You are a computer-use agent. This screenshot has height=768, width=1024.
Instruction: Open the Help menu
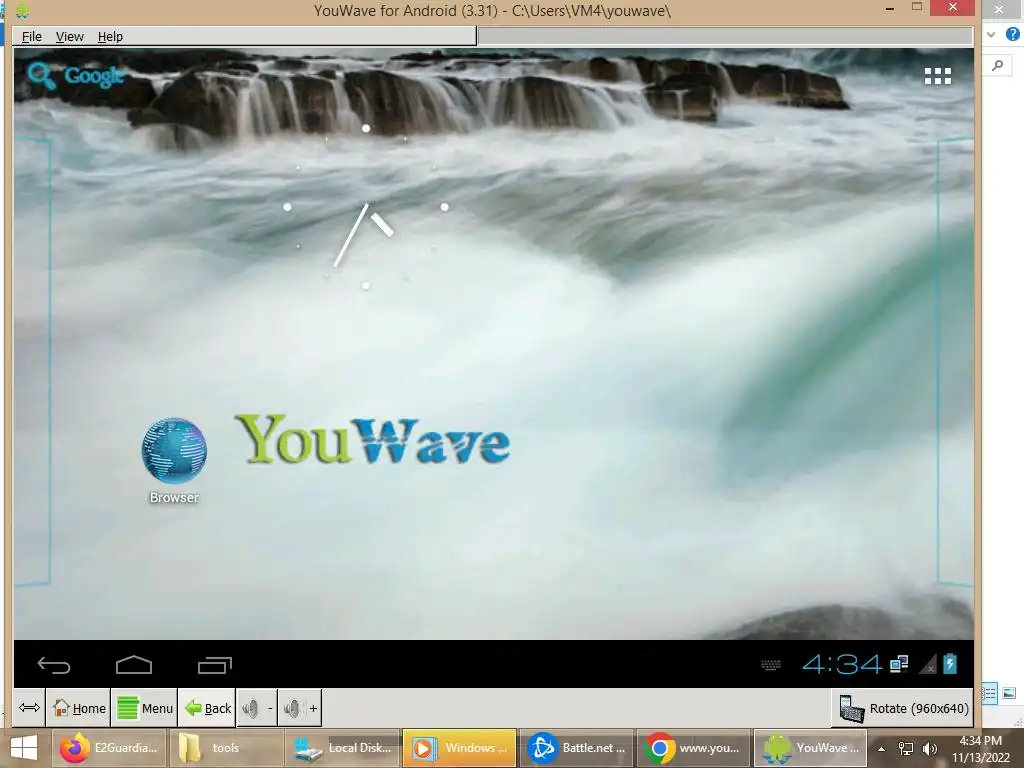110,37
